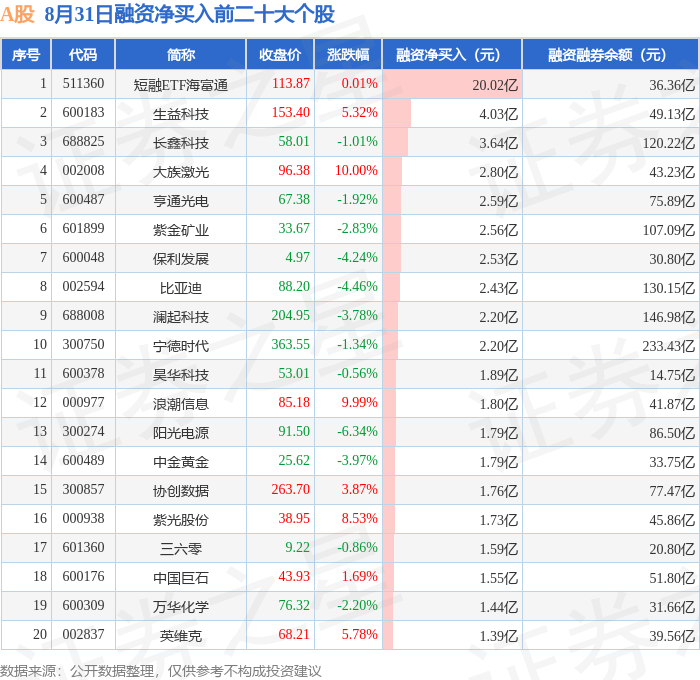Open the 生益科技 stock name

pyautogui.click(x=181, y=114)
